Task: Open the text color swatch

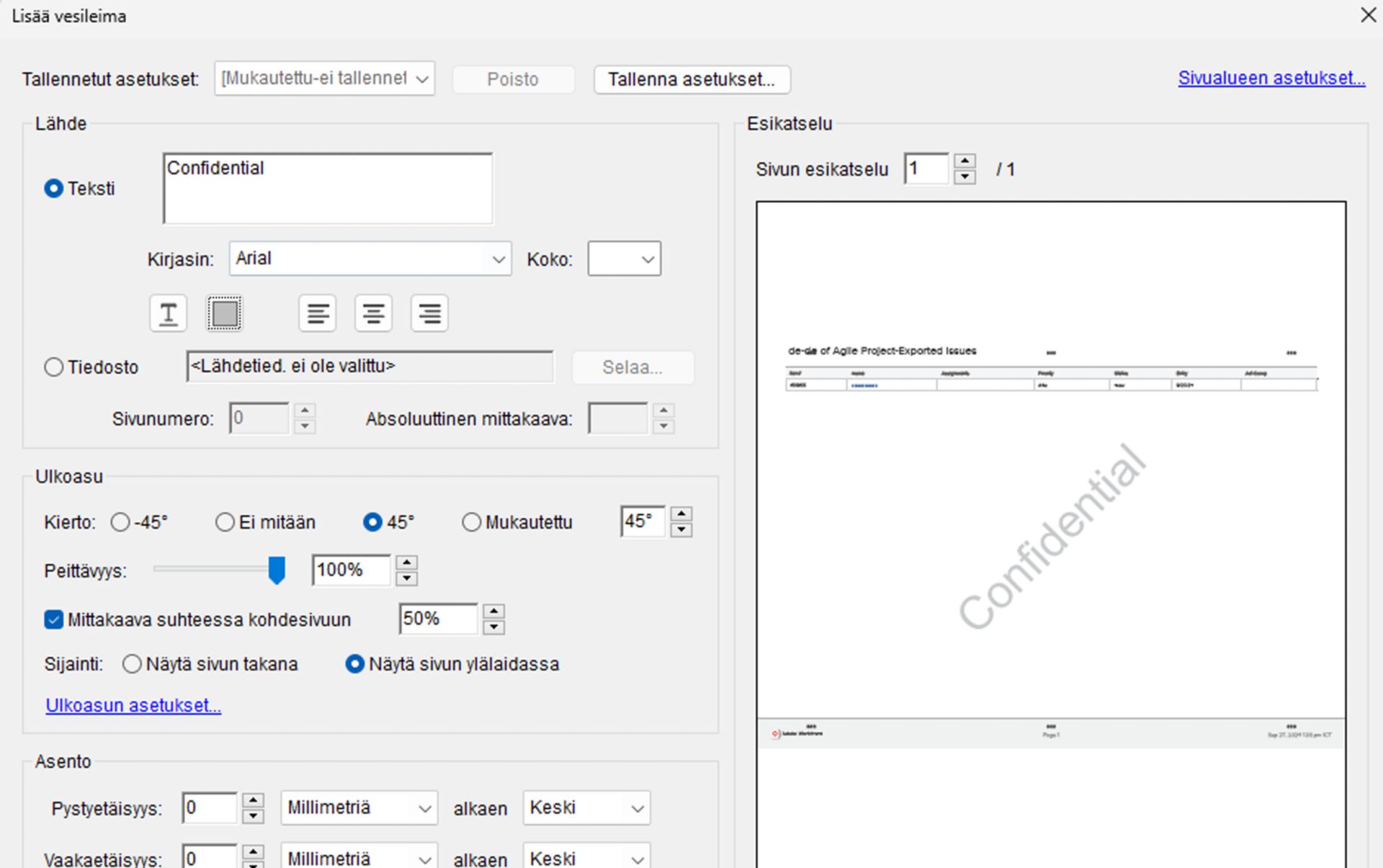Action: (x=225, y=313)
